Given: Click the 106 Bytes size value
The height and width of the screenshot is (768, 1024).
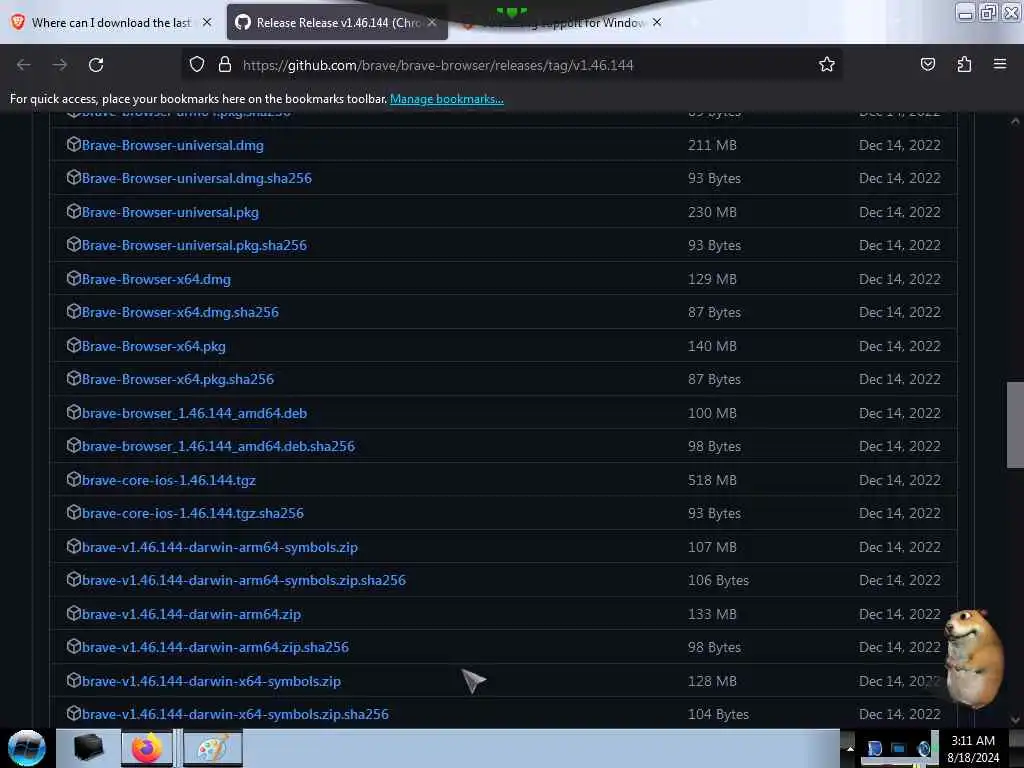Looking at the screenshot, I should pos(718,581).
